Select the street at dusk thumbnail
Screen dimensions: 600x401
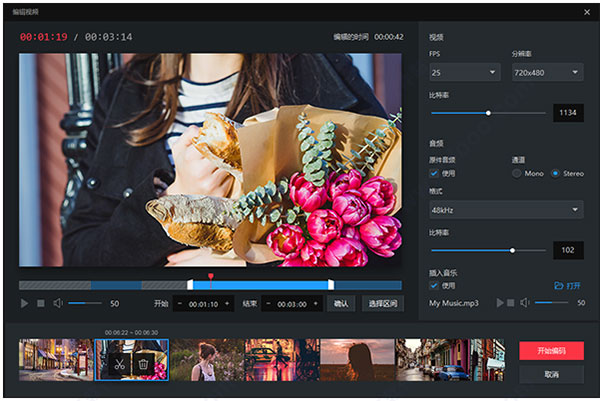pyautogui.click(x=56, y=360)
